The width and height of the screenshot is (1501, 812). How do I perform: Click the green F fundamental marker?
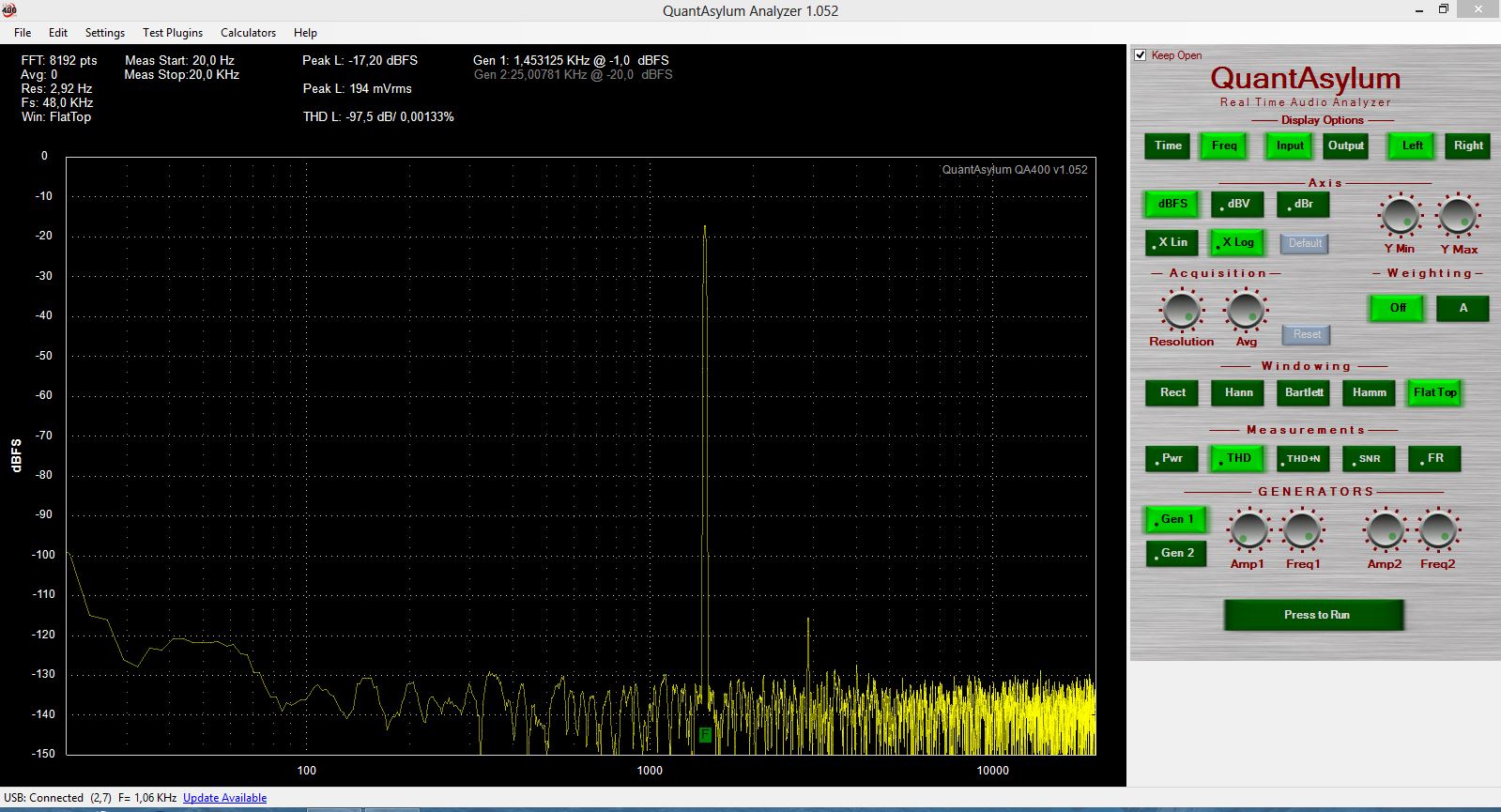click(705, 734)
